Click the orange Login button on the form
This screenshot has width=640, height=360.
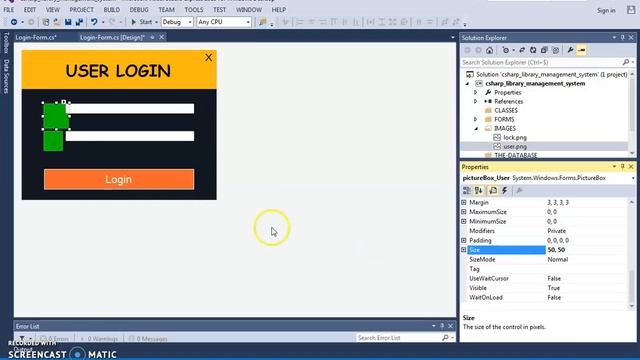click(119, 179)
